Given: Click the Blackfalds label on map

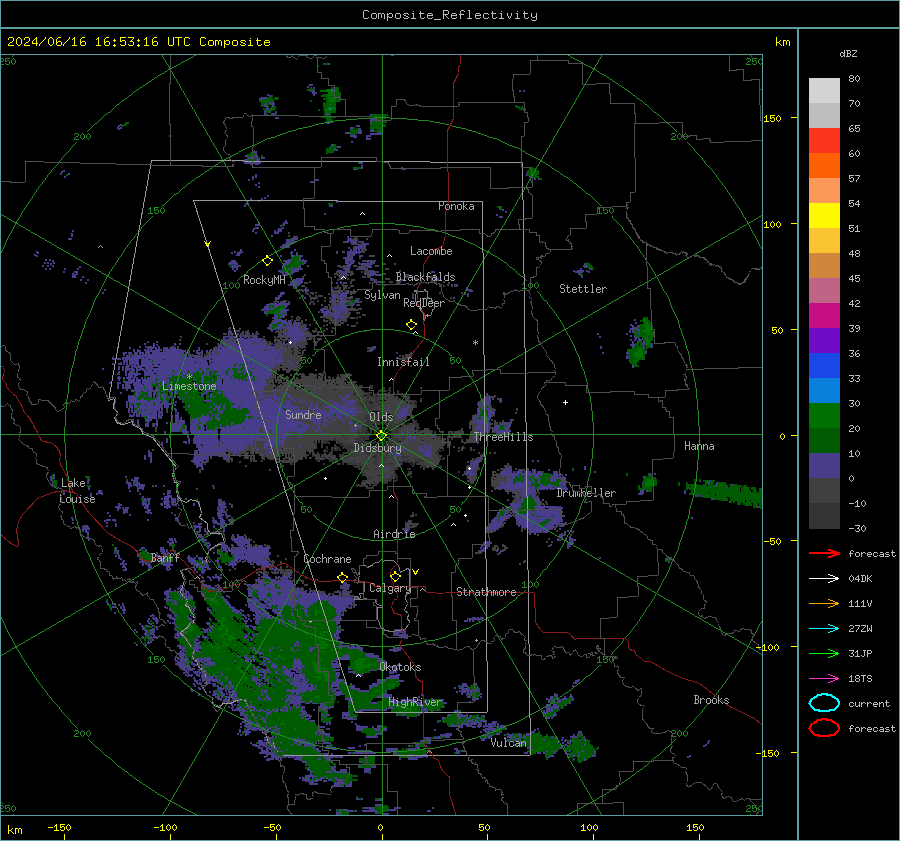Looking at the screenshot, I should pyautogui.click(x=425, y=277).
